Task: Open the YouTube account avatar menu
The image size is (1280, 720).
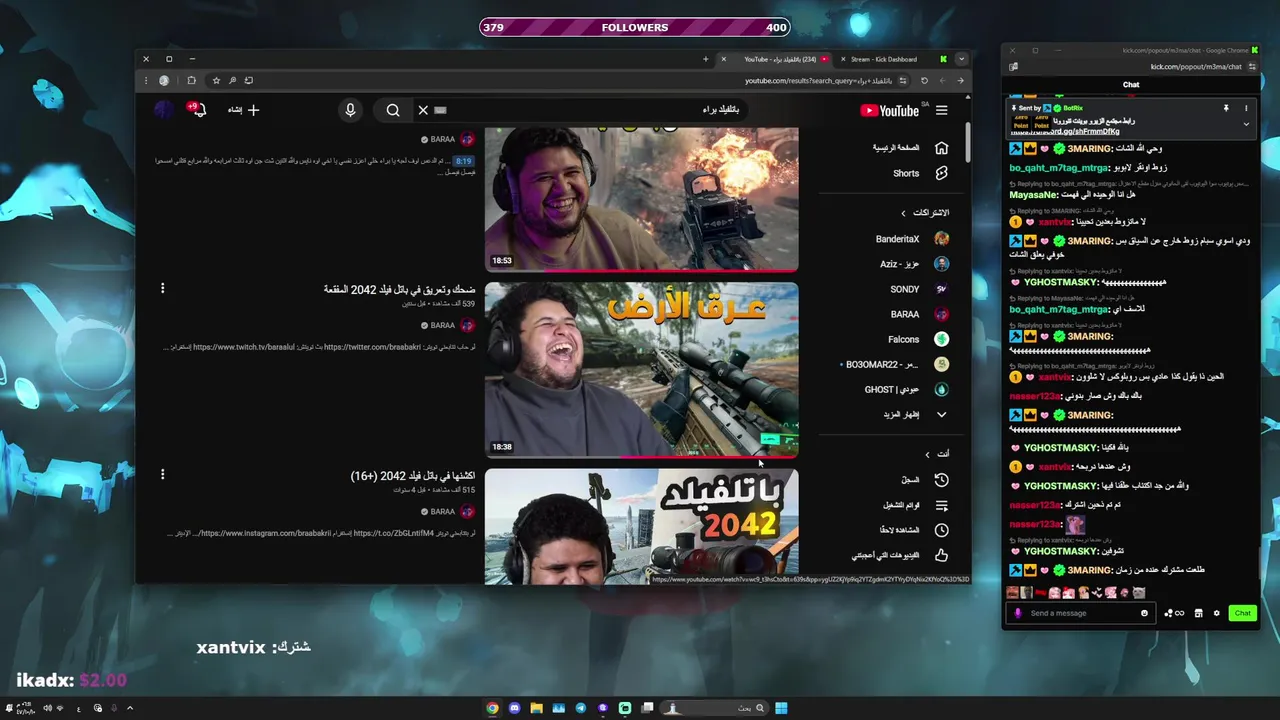Action: (x=164, y=109)
